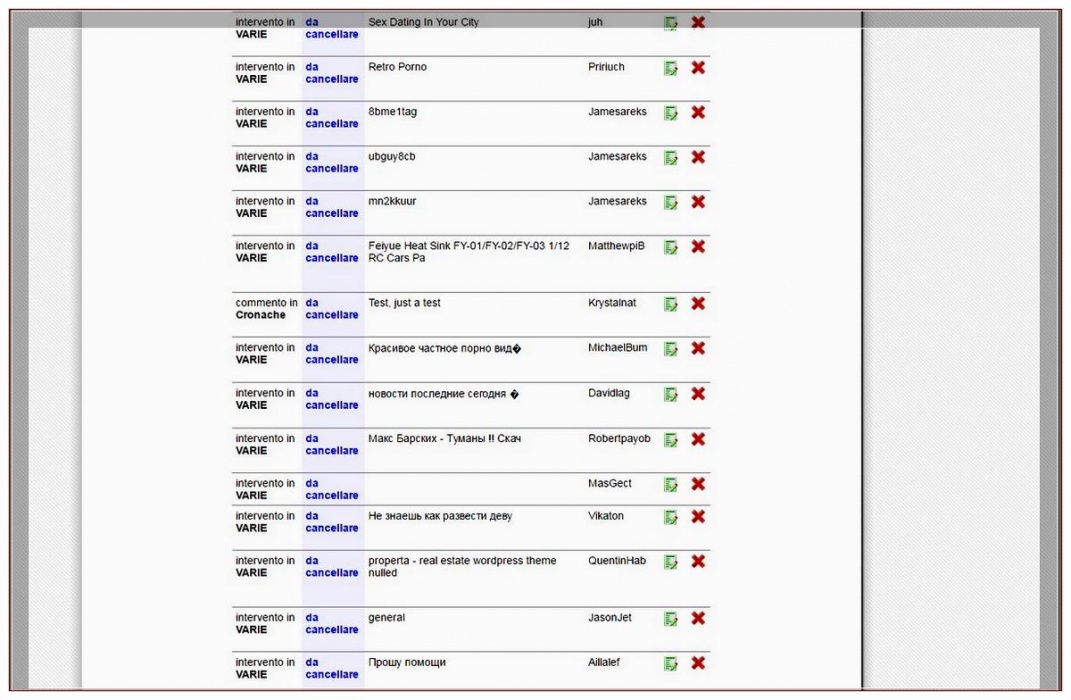Edit the properta wordpress theme post
Image resolution: width=1071 pixels, height=700 pixels.
(671, 563)
